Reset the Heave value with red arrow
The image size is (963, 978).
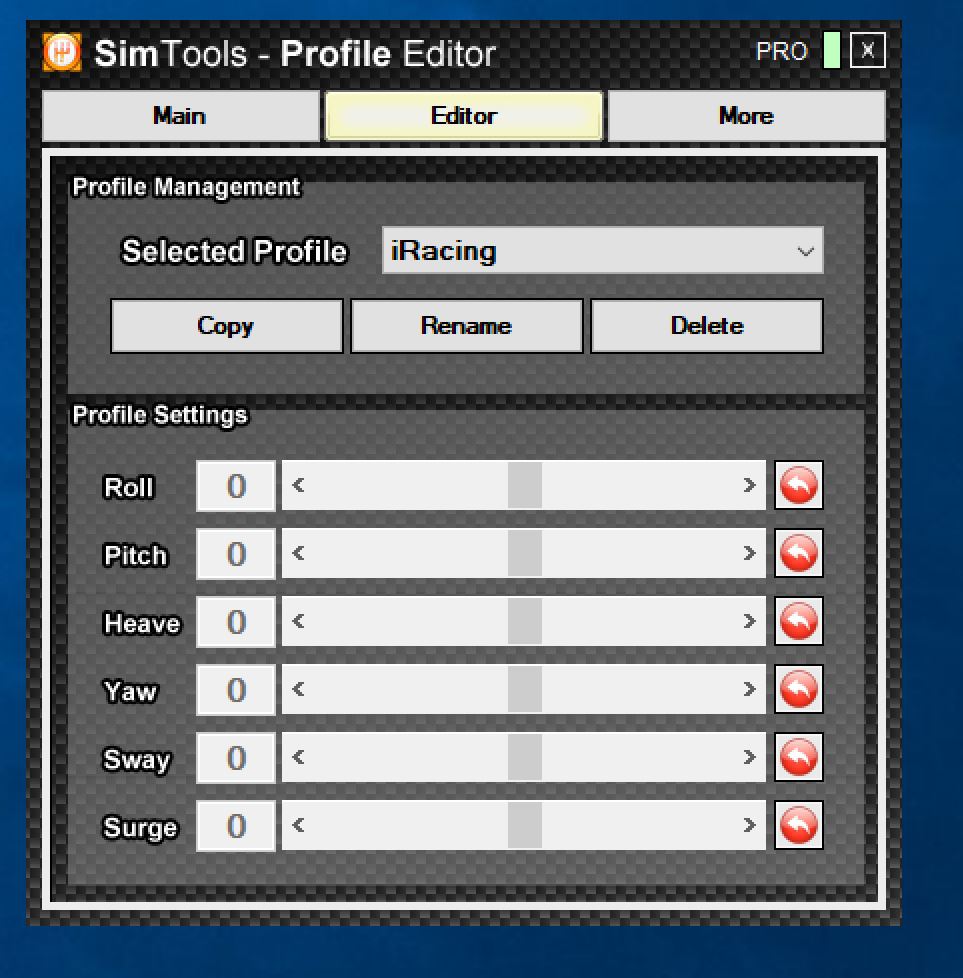click(x=799, y=622)
